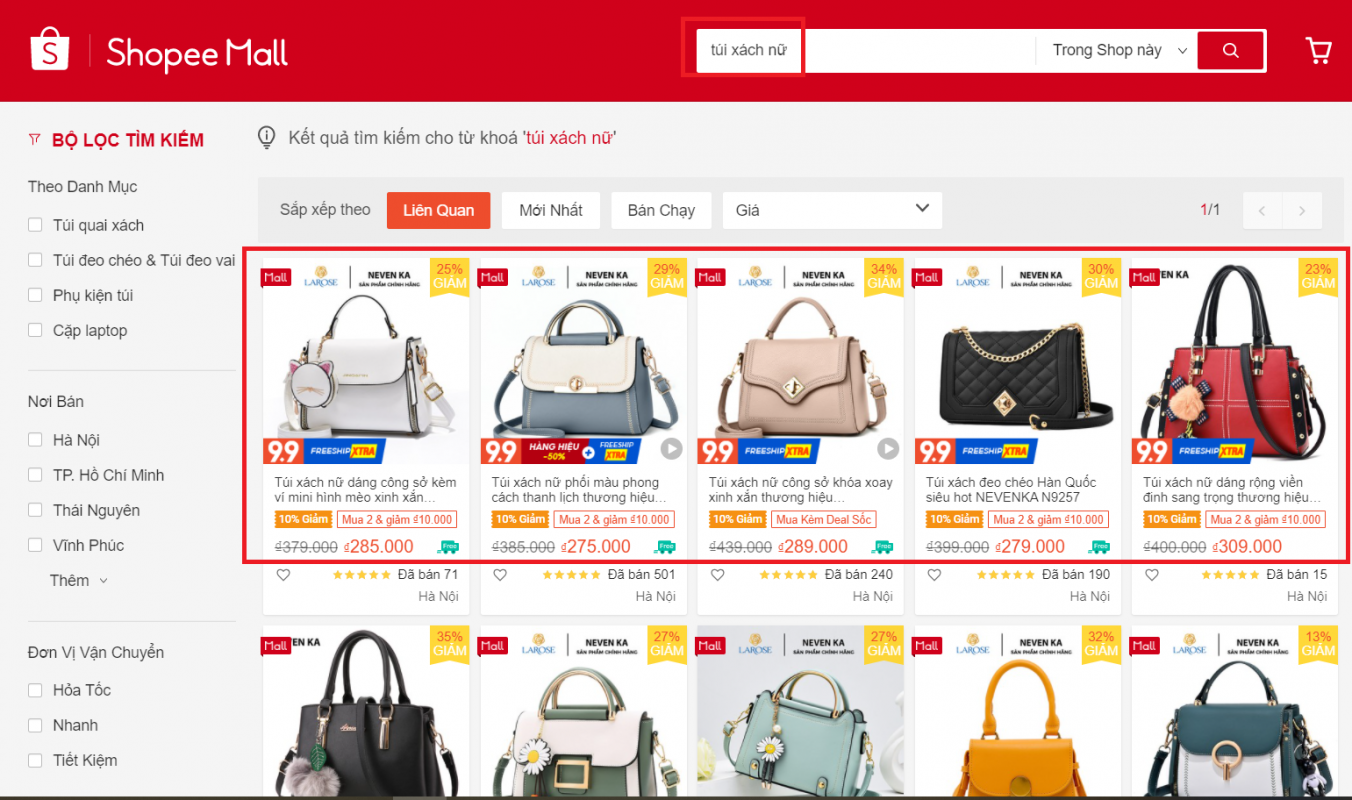Click the magnifier search button
Image resolution: width=1352 pixels, height=800 pixels.
1231,50
